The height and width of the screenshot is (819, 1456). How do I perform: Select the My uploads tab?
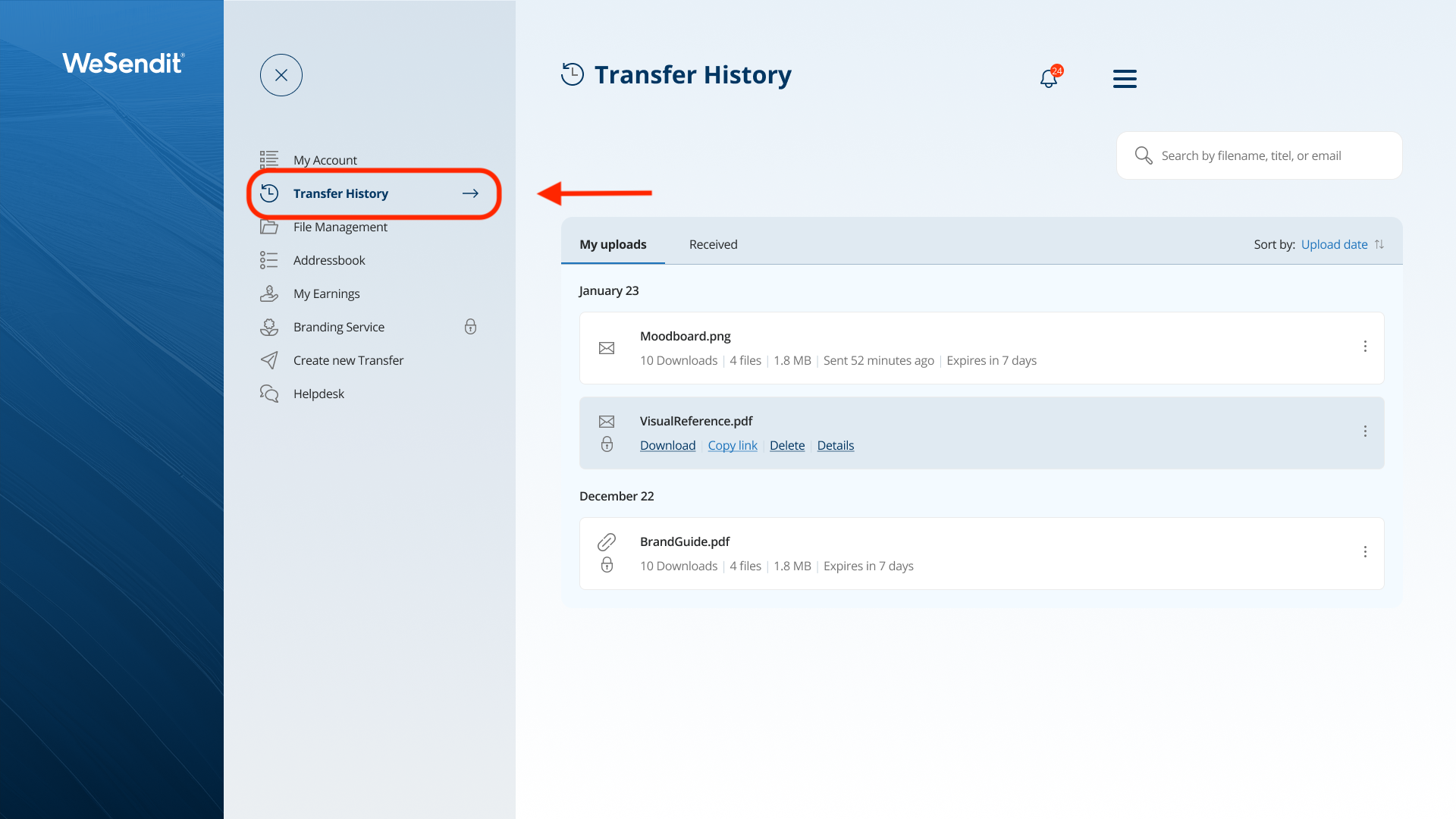[x=613, y=244]
